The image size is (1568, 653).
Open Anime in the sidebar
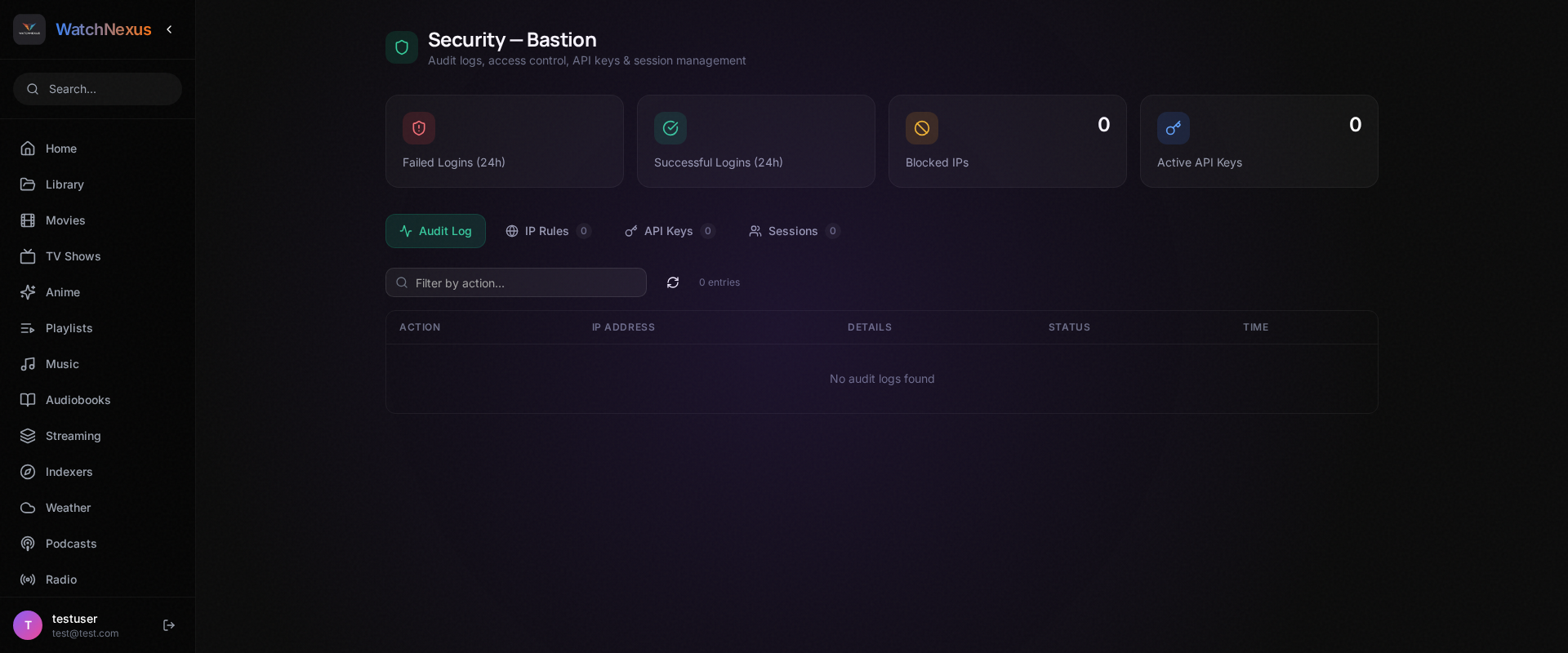tap(62, 292)
